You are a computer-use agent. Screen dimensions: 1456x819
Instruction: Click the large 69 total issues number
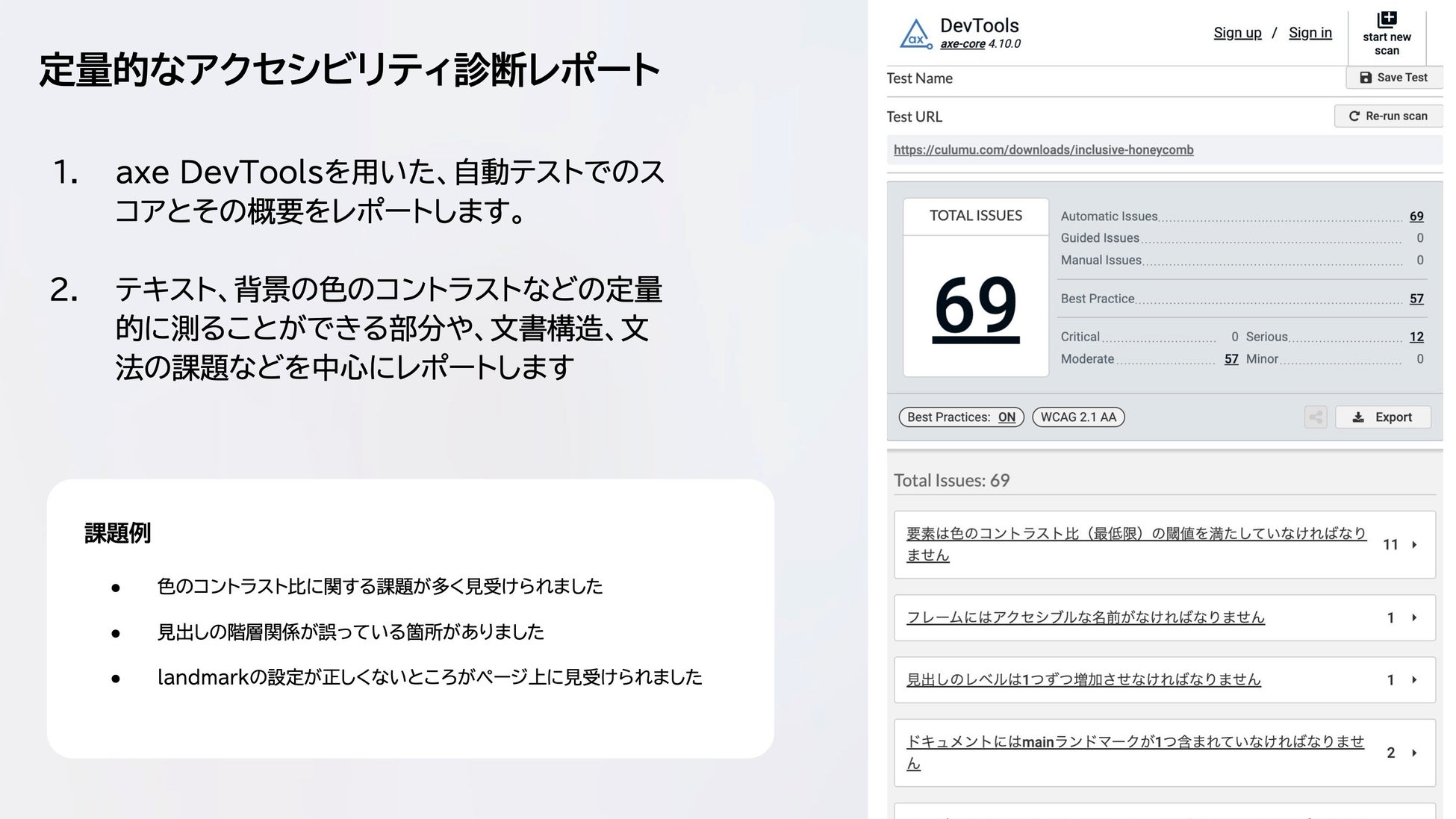click(975, 306)
